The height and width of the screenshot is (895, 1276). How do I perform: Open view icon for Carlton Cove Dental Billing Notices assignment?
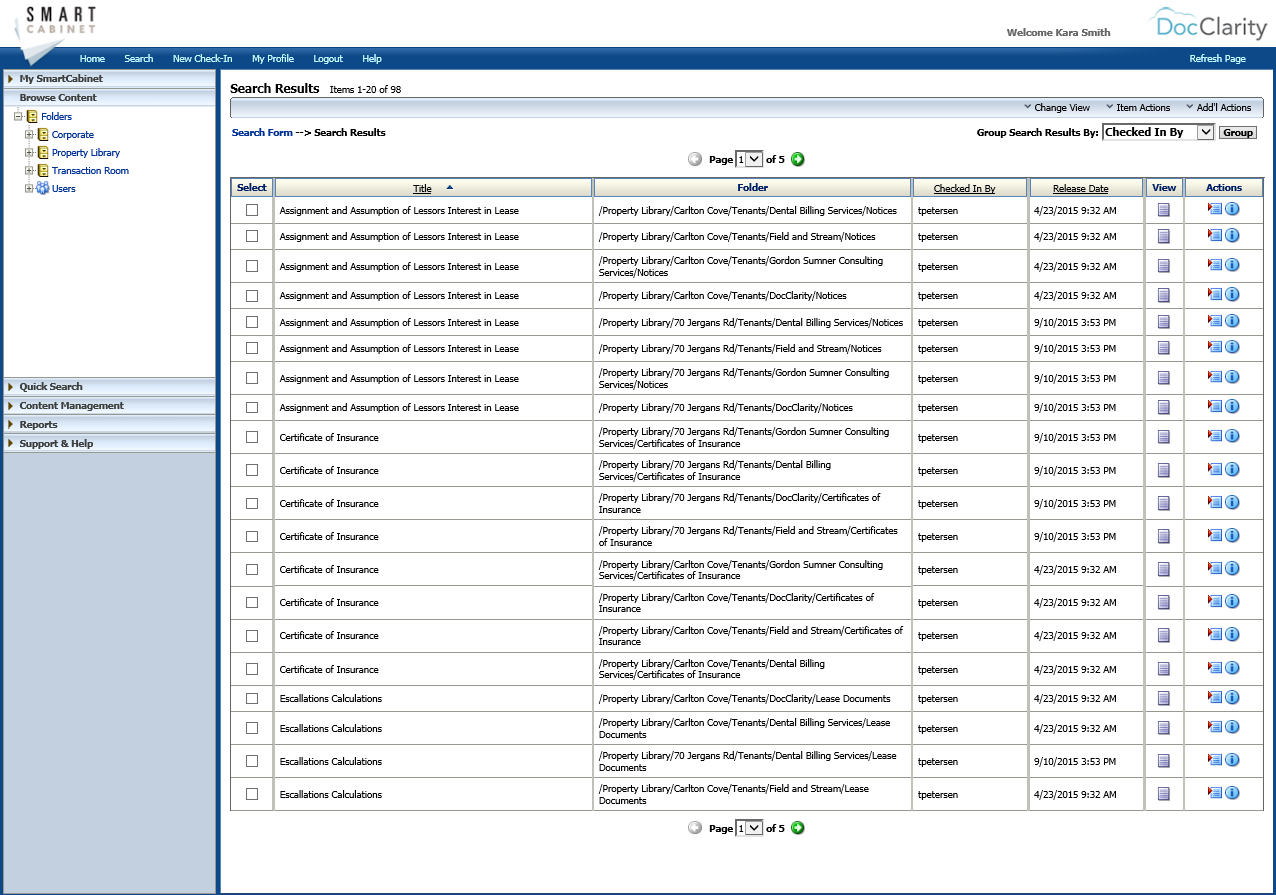[x=1164, y=210]
